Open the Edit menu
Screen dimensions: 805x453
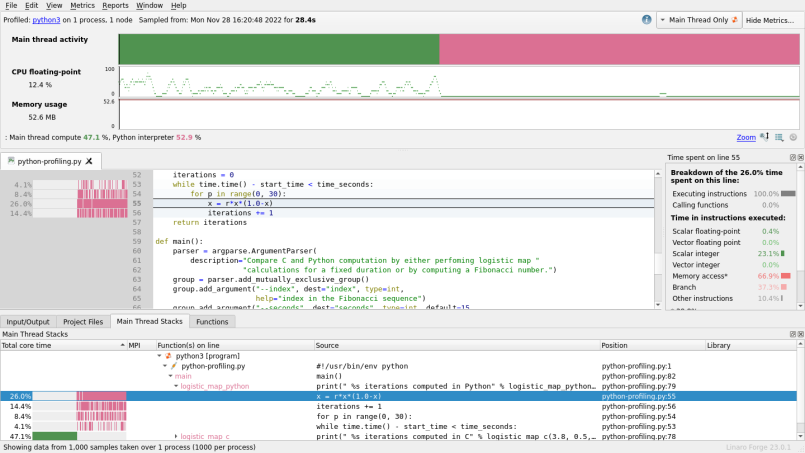pyautogui.click(x=31, y=5)
